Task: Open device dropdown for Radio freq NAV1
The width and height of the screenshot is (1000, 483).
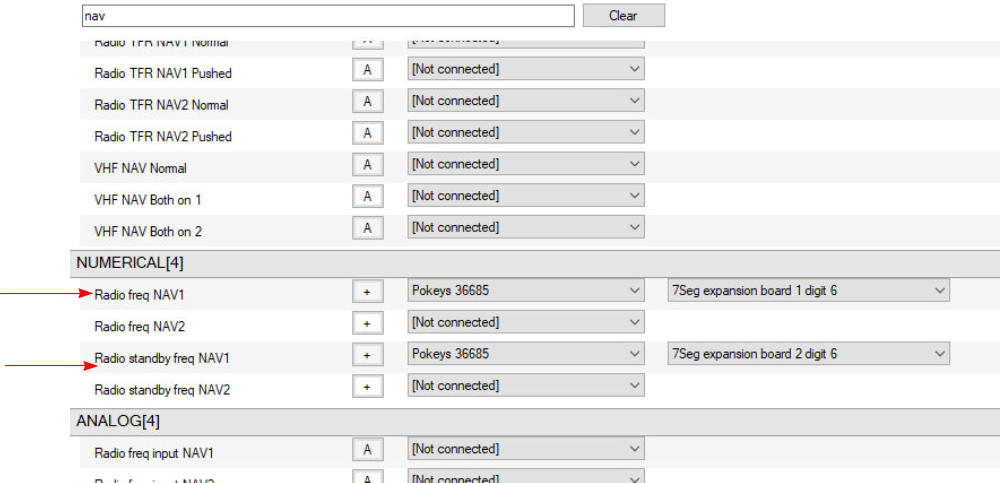Action: click(525, 291)
